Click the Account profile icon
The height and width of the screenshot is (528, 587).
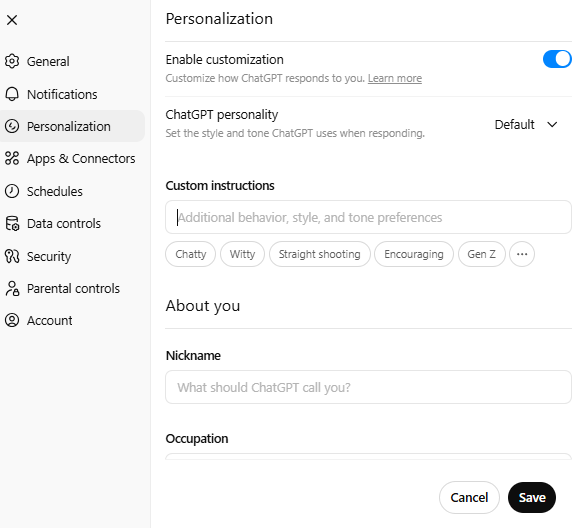pyautogui.click(x=12, y=320)
